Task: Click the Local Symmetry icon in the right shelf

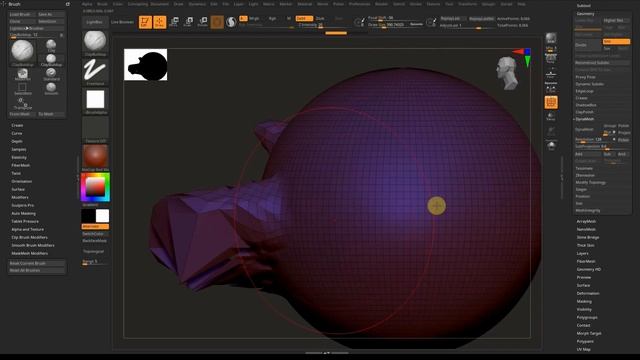Action: [x=551, y=88]
